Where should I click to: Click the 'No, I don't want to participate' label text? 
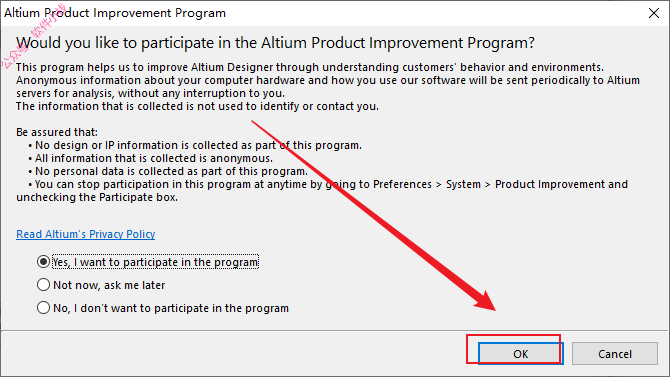coord(171,308)
